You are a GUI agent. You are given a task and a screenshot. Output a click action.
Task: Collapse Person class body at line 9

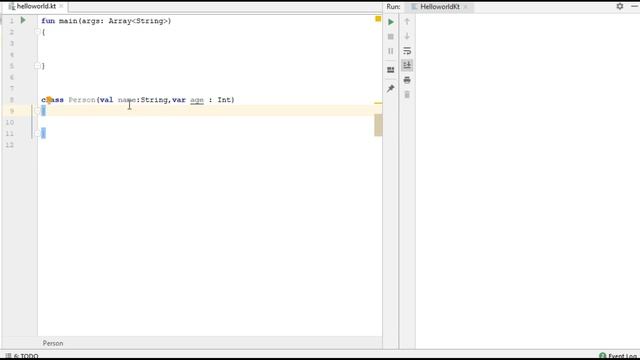pos(38,111)
